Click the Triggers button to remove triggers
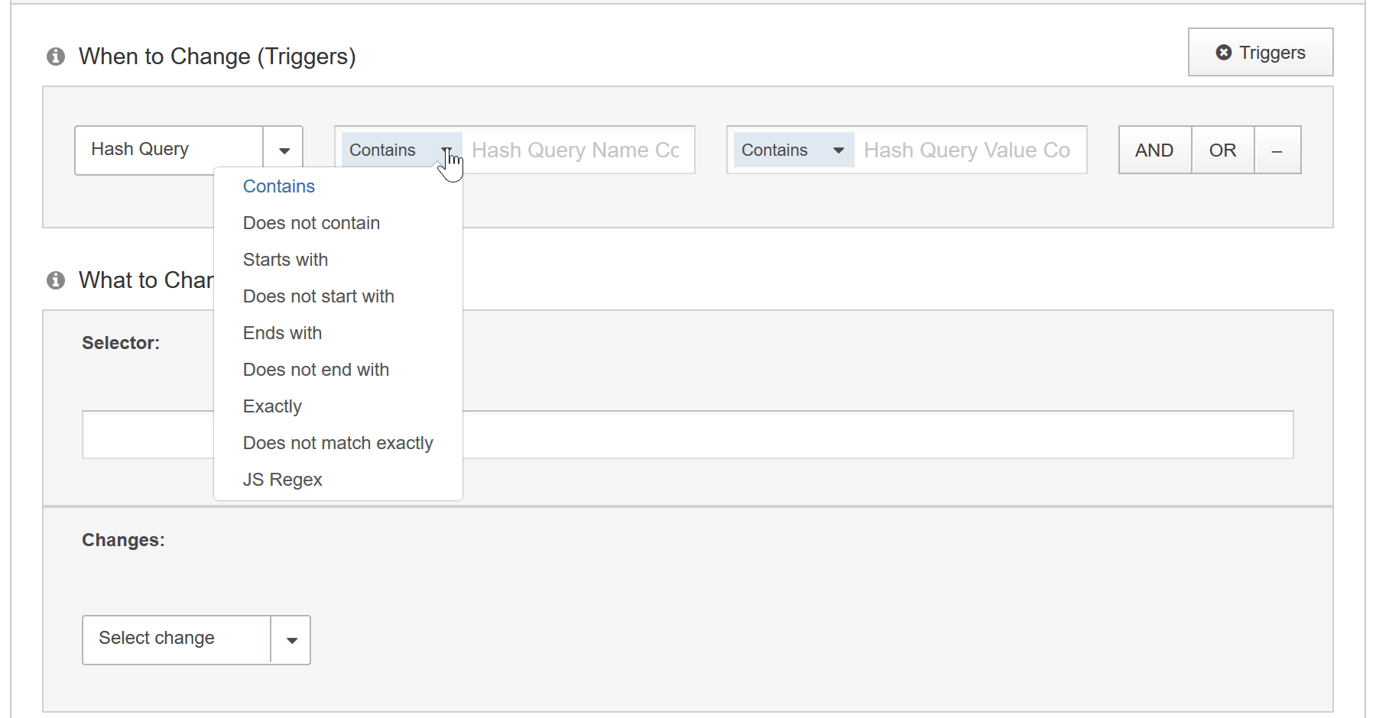Image resolution: width=1376 pixels, height=718 pixels. (x=1260, y=51)
